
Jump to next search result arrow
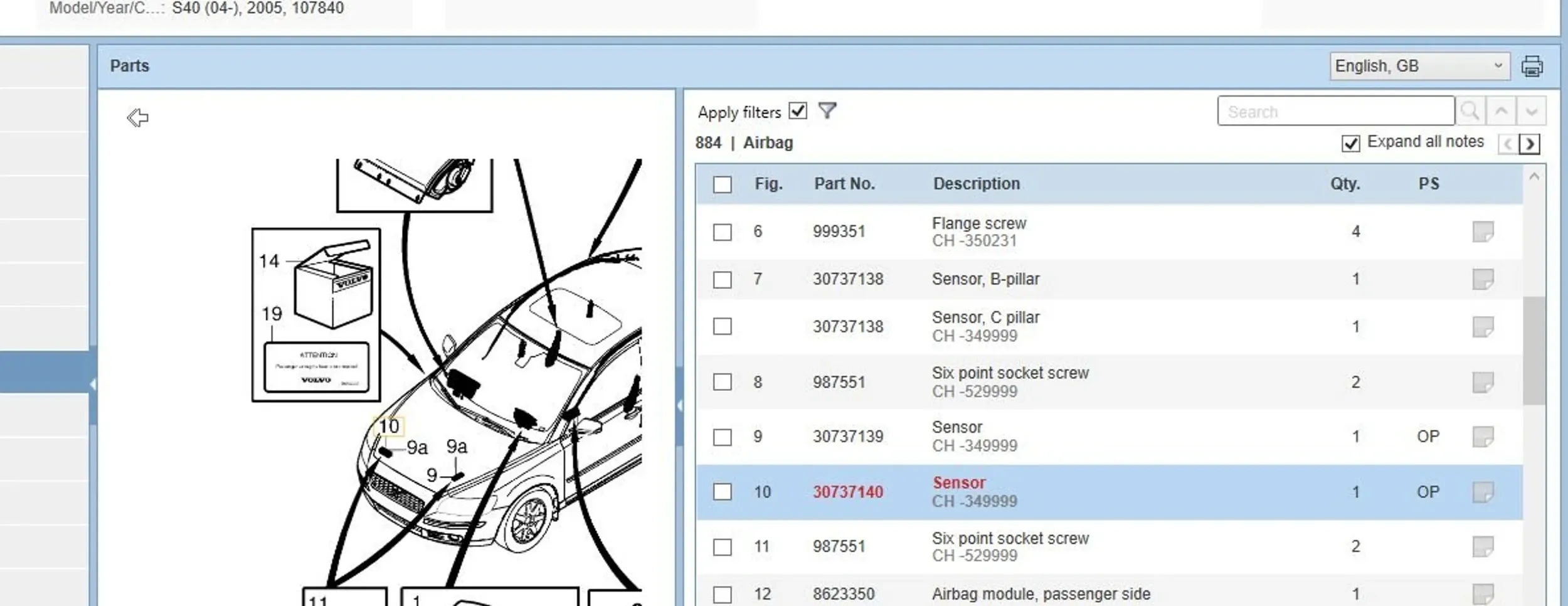(1531, 111)
